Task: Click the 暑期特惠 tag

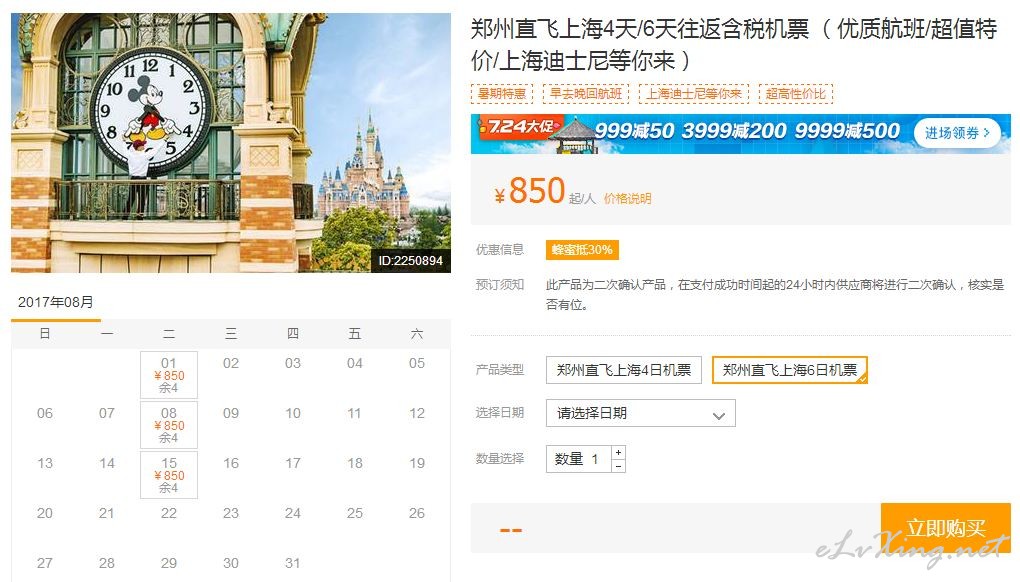Action: click(x=502, y=94)
